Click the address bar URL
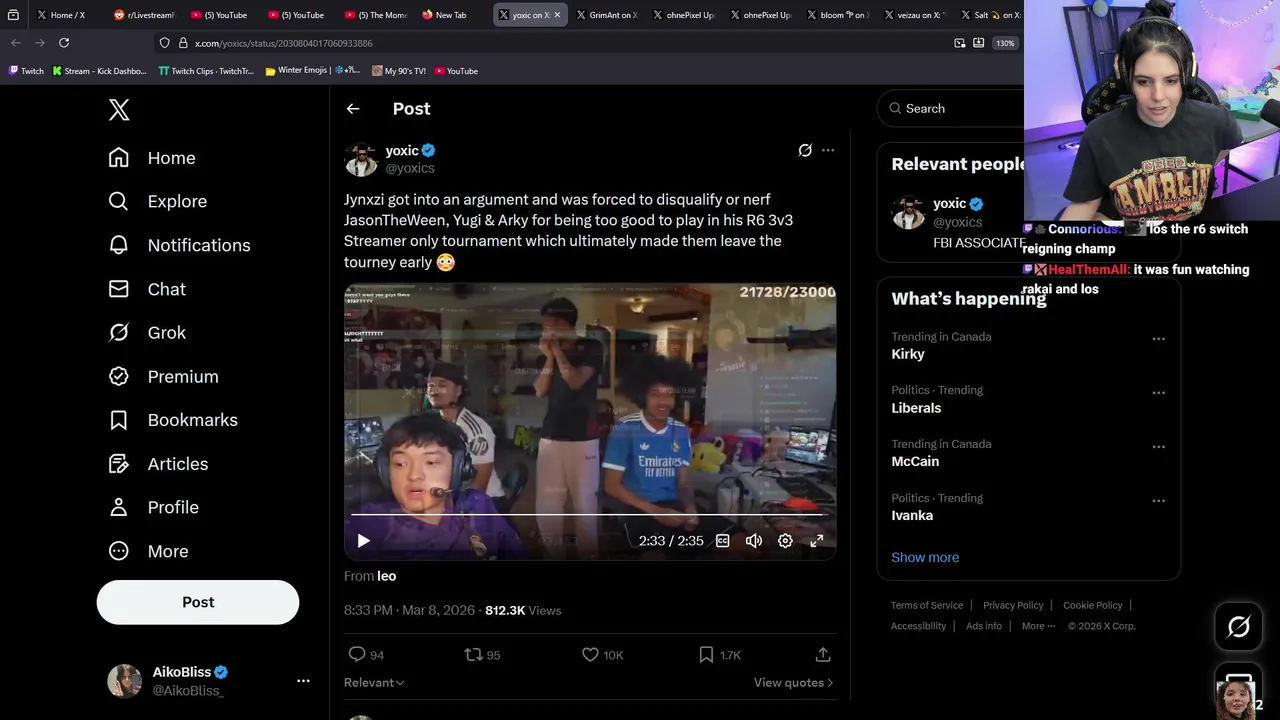Image resolution: width=1280 pixels, height=720 pixels. (x=284, y=43)
